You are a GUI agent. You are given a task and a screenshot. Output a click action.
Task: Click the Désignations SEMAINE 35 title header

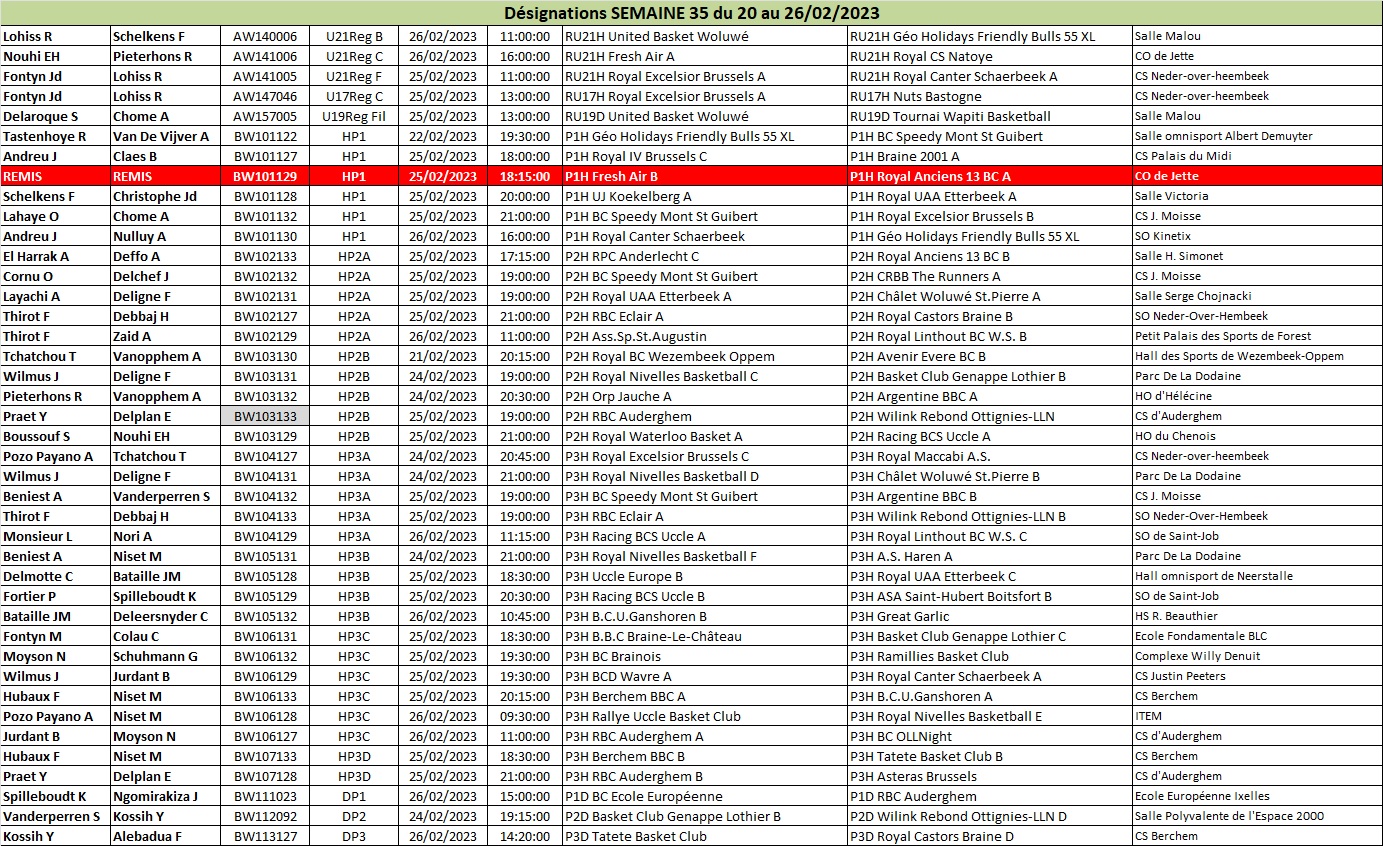pyautogui.click(x=691, y=13)
